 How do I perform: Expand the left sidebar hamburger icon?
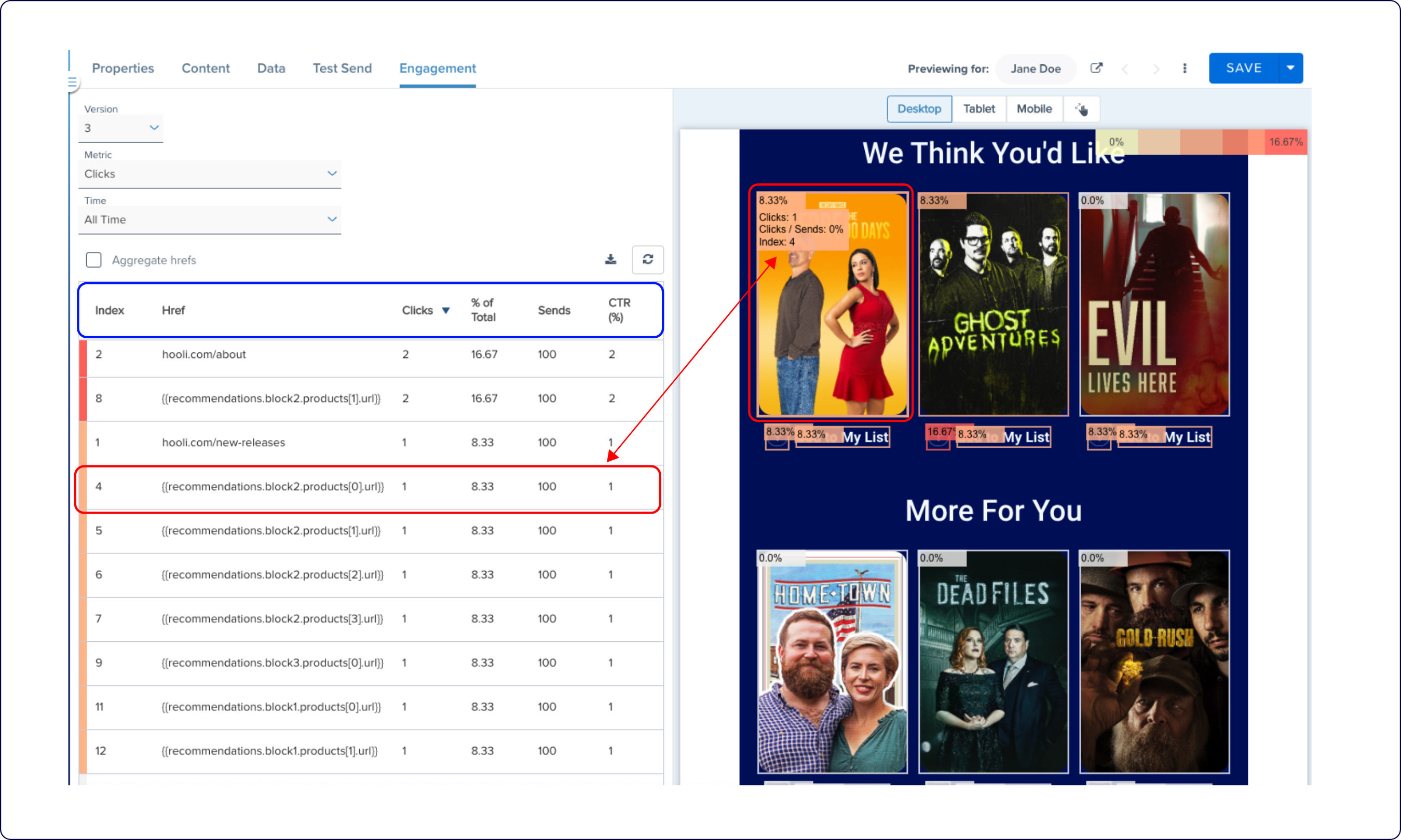point(72,82)
